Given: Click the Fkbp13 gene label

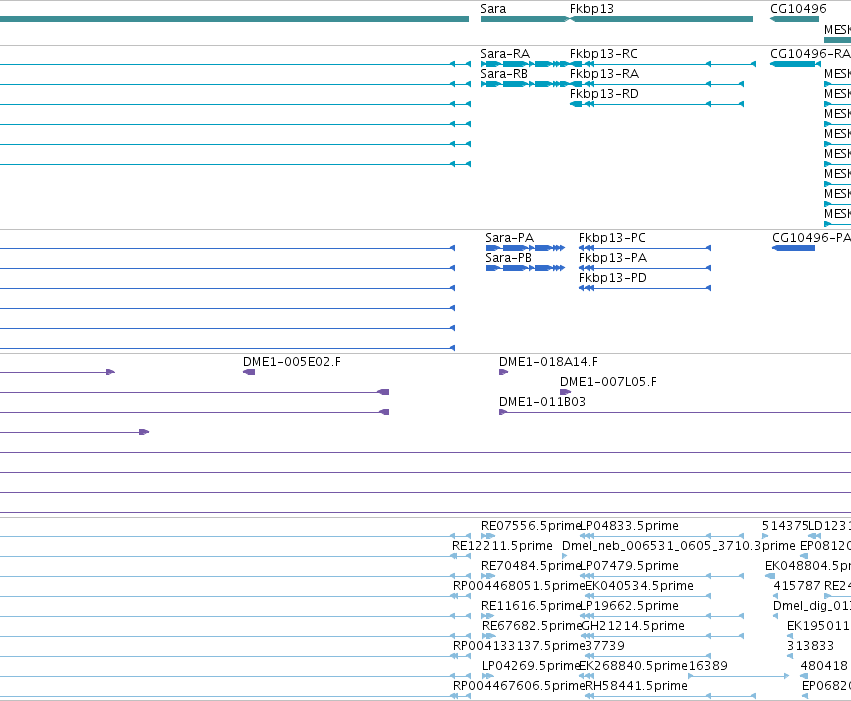Looking at the screenshot, I should tap(592, 9).
